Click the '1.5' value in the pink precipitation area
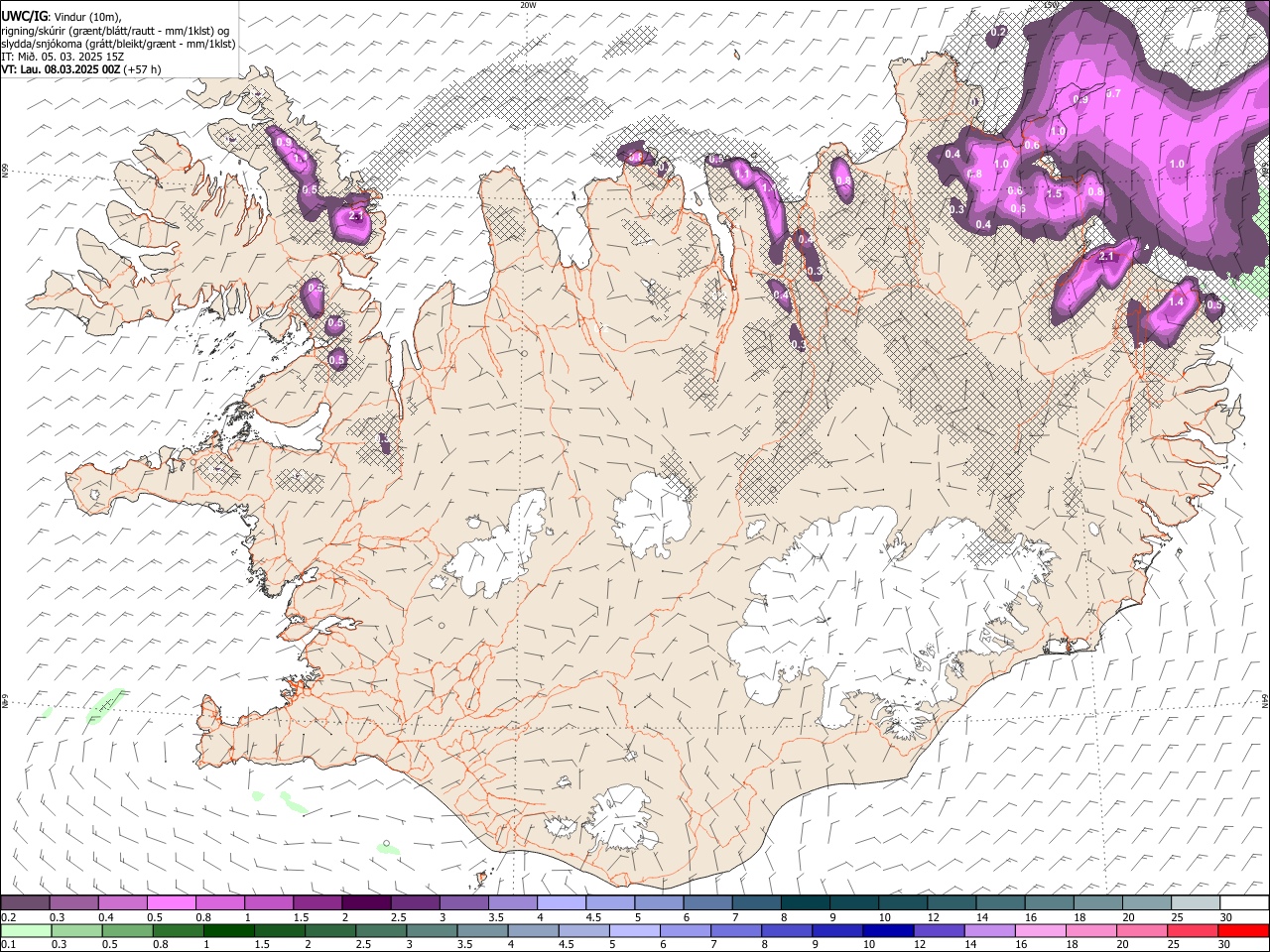The width and height of the screenshot is (1270, 952). [x=1054, y=194]
